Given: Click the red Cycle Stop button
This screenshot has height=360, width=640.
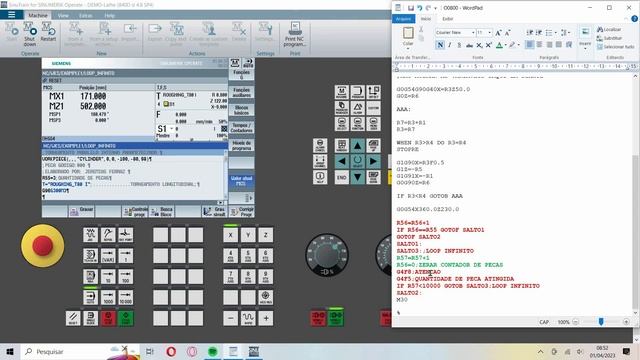Looking at the screenshot, I should point(108,318).
